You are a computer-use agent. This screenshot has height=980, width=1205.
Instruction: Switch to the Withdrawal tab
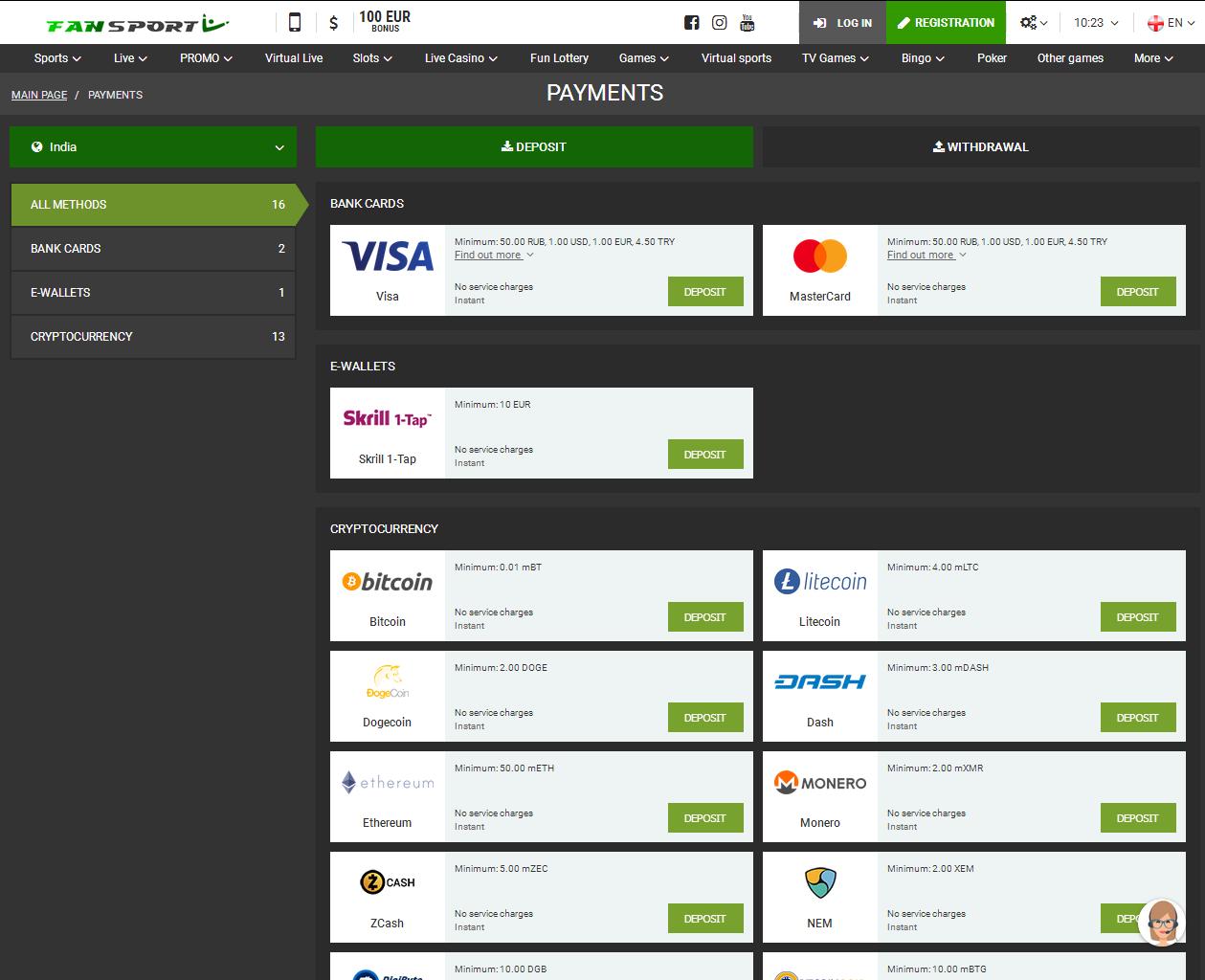tap(980, 147)
